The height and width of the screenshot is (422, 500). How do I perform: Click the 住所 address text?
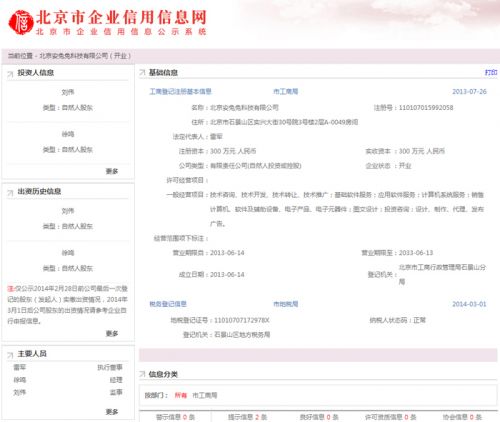click(284, 122)
